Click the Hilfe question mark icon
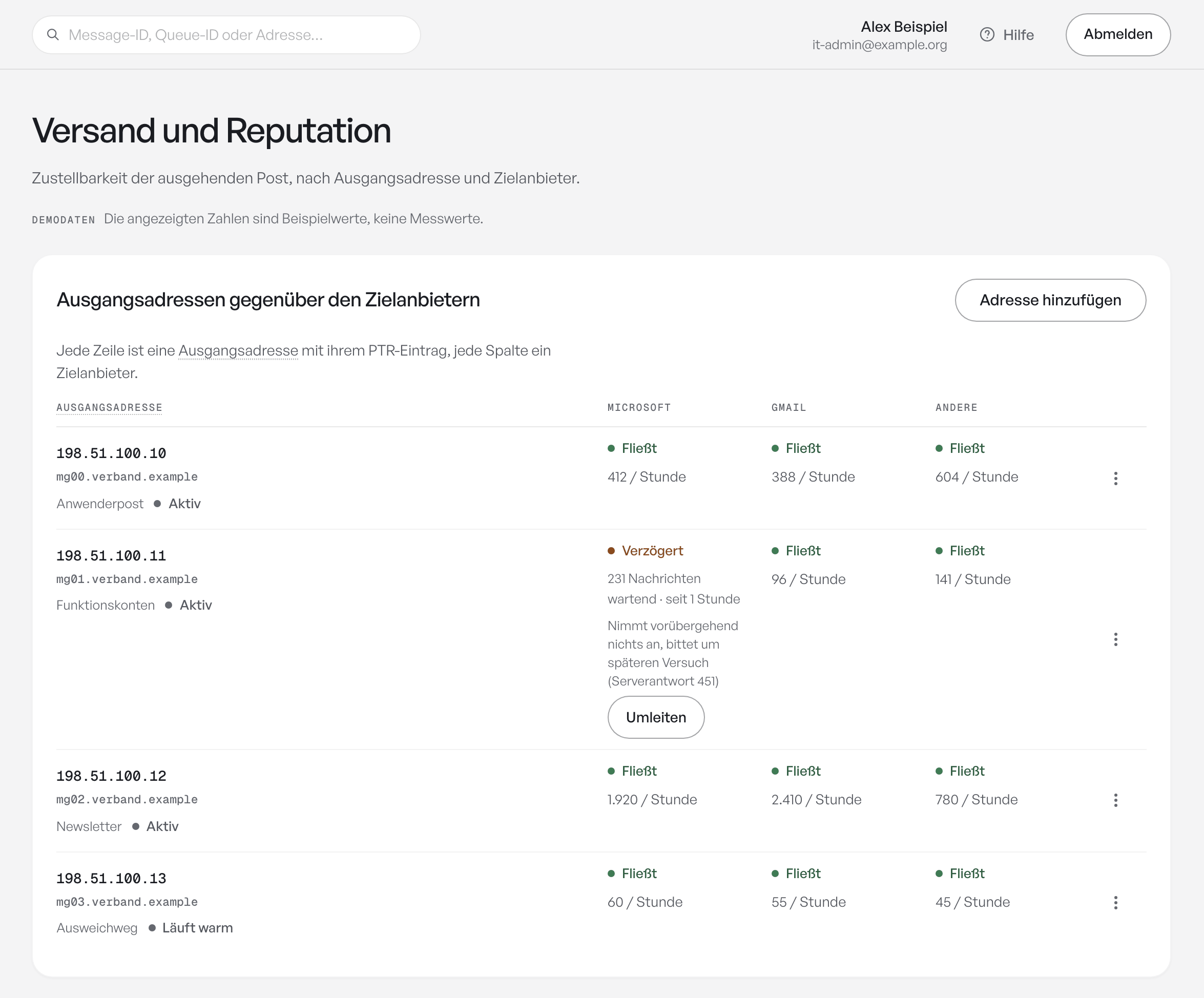Image resolution: width=1204 pixels, height=998 pixels. [x=987, y=35]
